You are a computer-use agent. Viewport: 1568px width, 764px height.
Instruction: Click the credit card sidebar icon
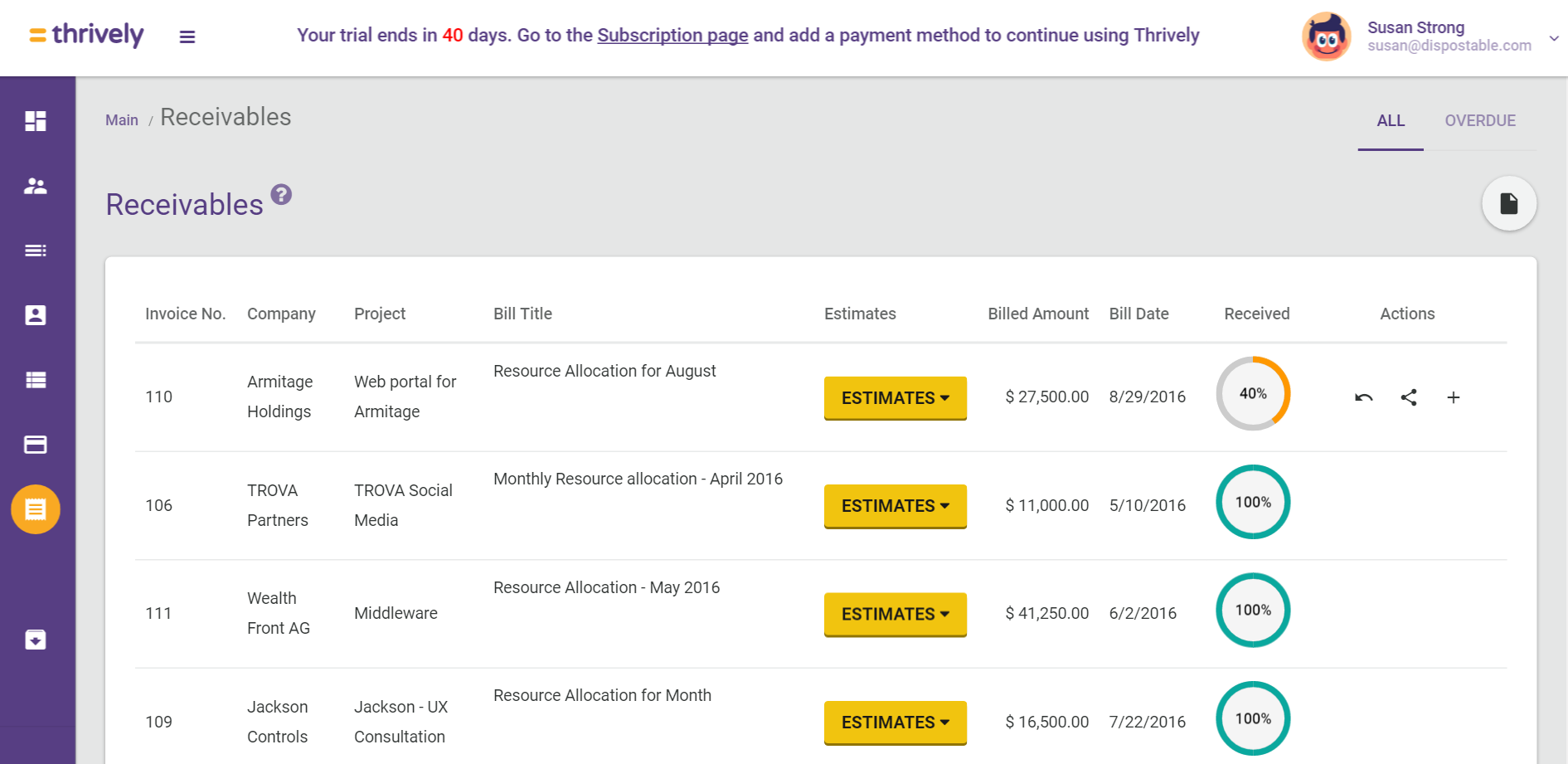(x=36, y=445)
